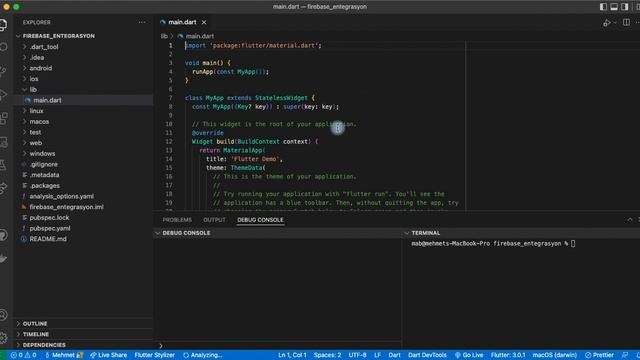Image resolution: width=640 pixels, height=360 pixels.
Task: Open pubspec.lock file
Action: coord(49,218)
